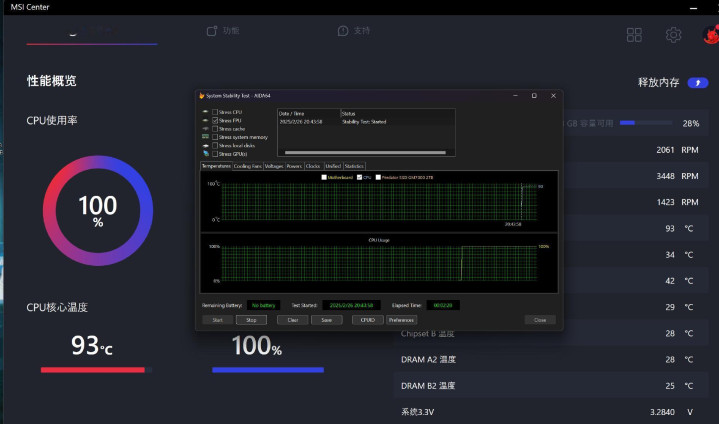The height and width of the screenshot is (424, 719).
Task: Enable the Stress cache checkbox
Action: tap(215, 129)
